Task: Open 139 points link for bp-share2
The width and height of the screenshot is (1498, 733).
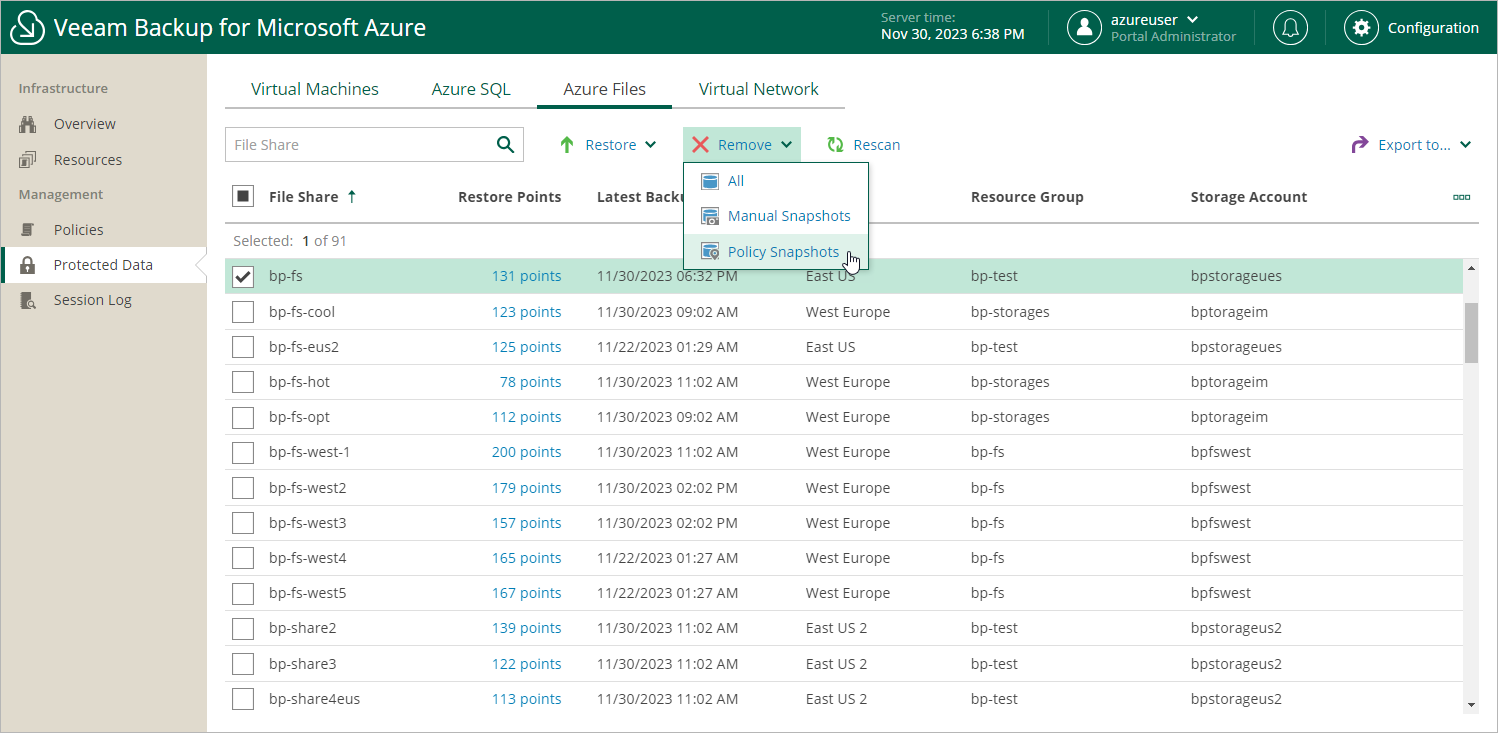Action: [526, 628]
